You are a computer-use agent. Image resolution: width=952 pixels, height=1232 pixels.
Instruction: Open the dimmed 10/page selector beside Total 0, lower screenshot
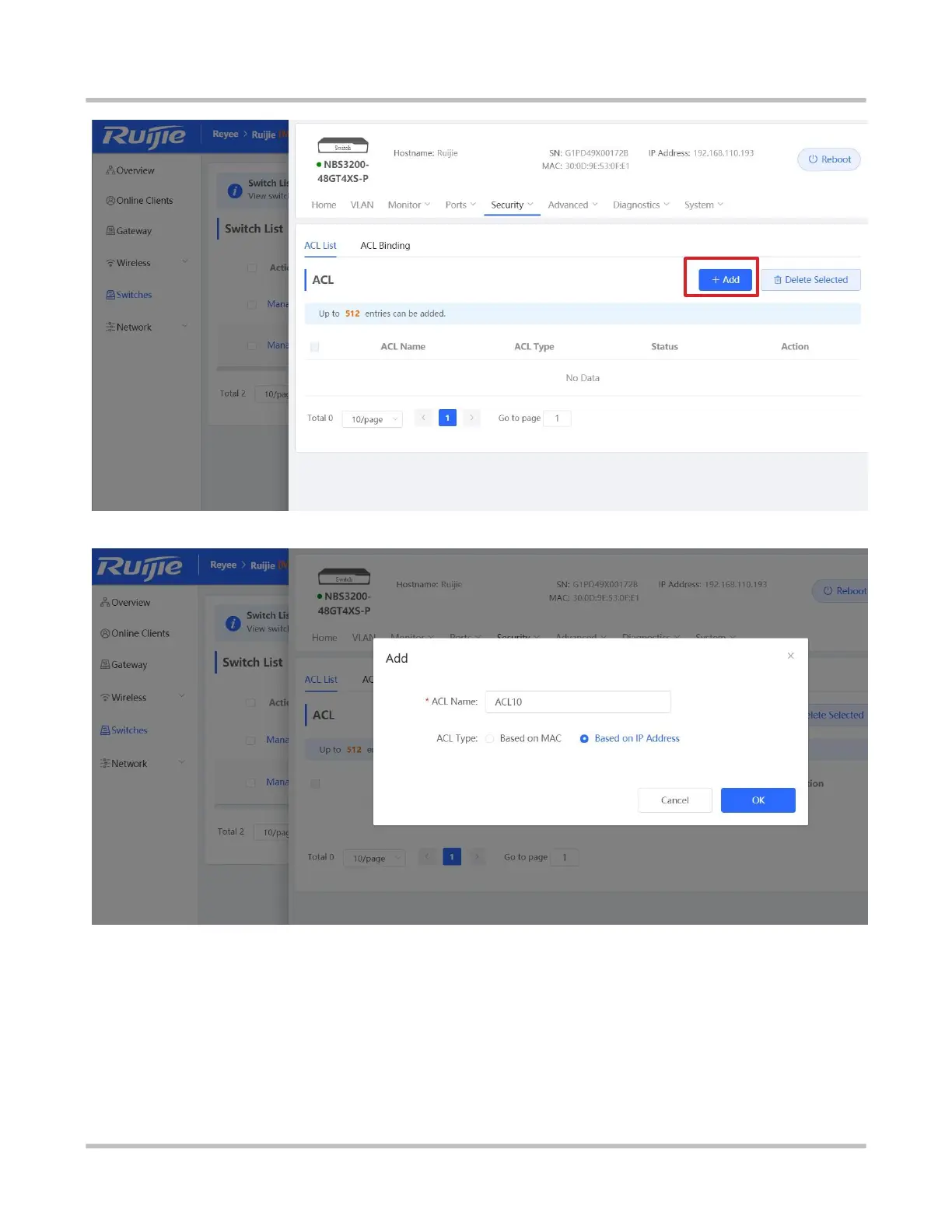(375, 858)
